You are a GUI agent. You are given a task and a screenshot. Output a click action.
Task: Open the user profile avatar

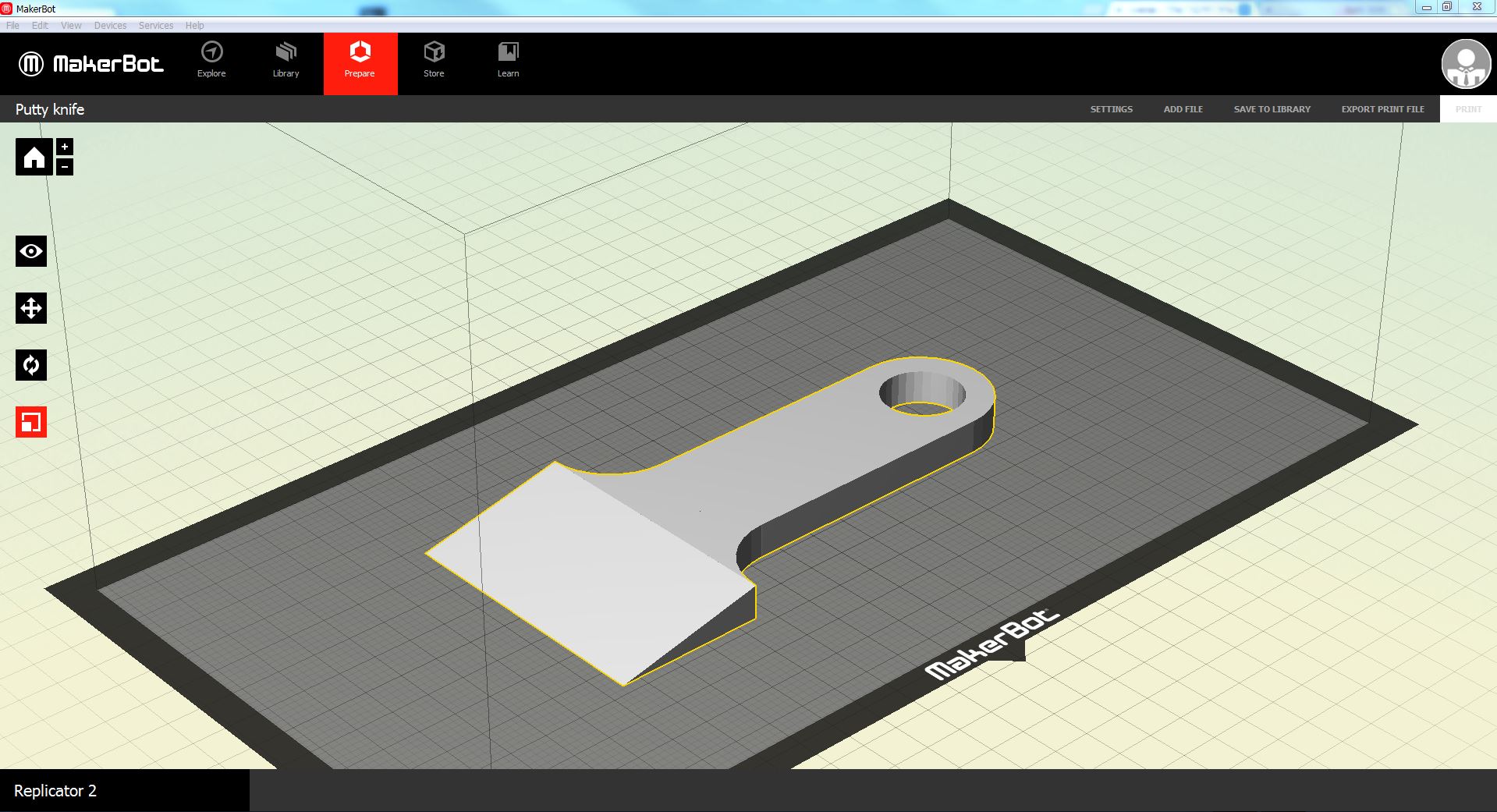tap(1466, 64)
